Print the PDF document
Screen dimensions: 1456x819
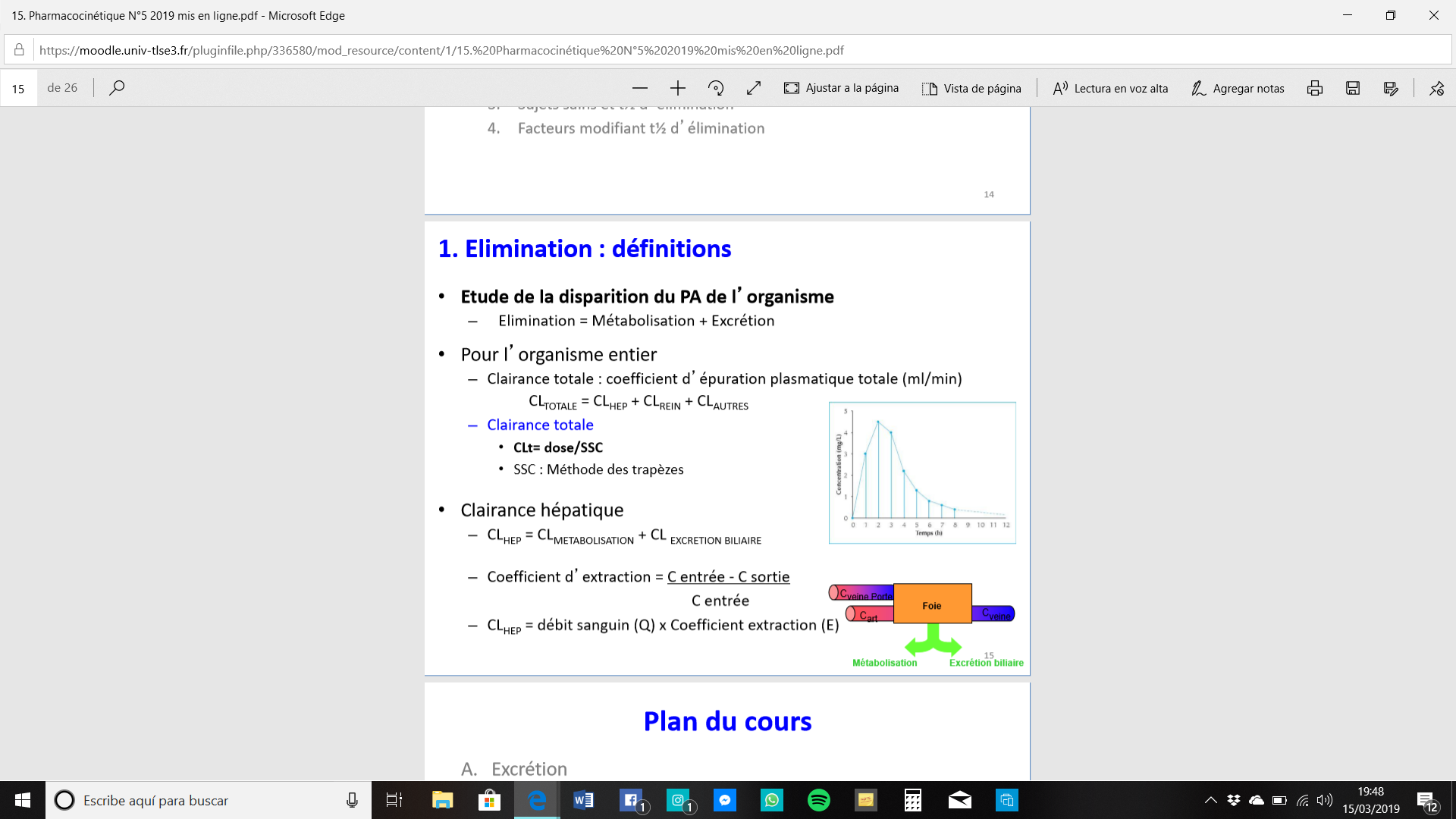(1314, 88)
